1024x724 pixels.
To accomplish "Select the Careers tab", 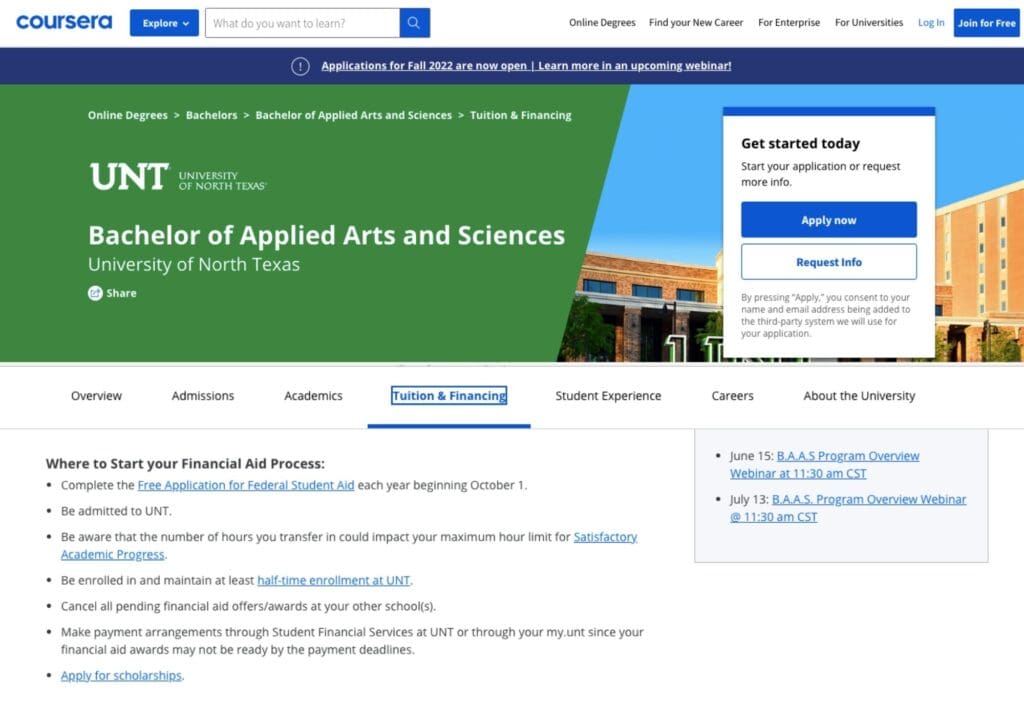I will [731, 396].
